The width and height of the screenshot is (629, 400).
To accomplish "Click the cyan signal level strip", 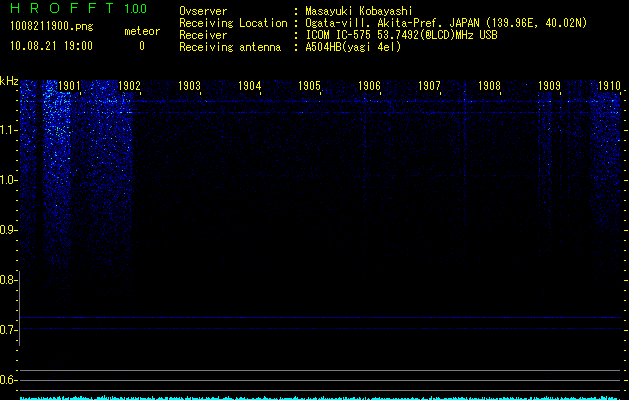I will 321,398.
